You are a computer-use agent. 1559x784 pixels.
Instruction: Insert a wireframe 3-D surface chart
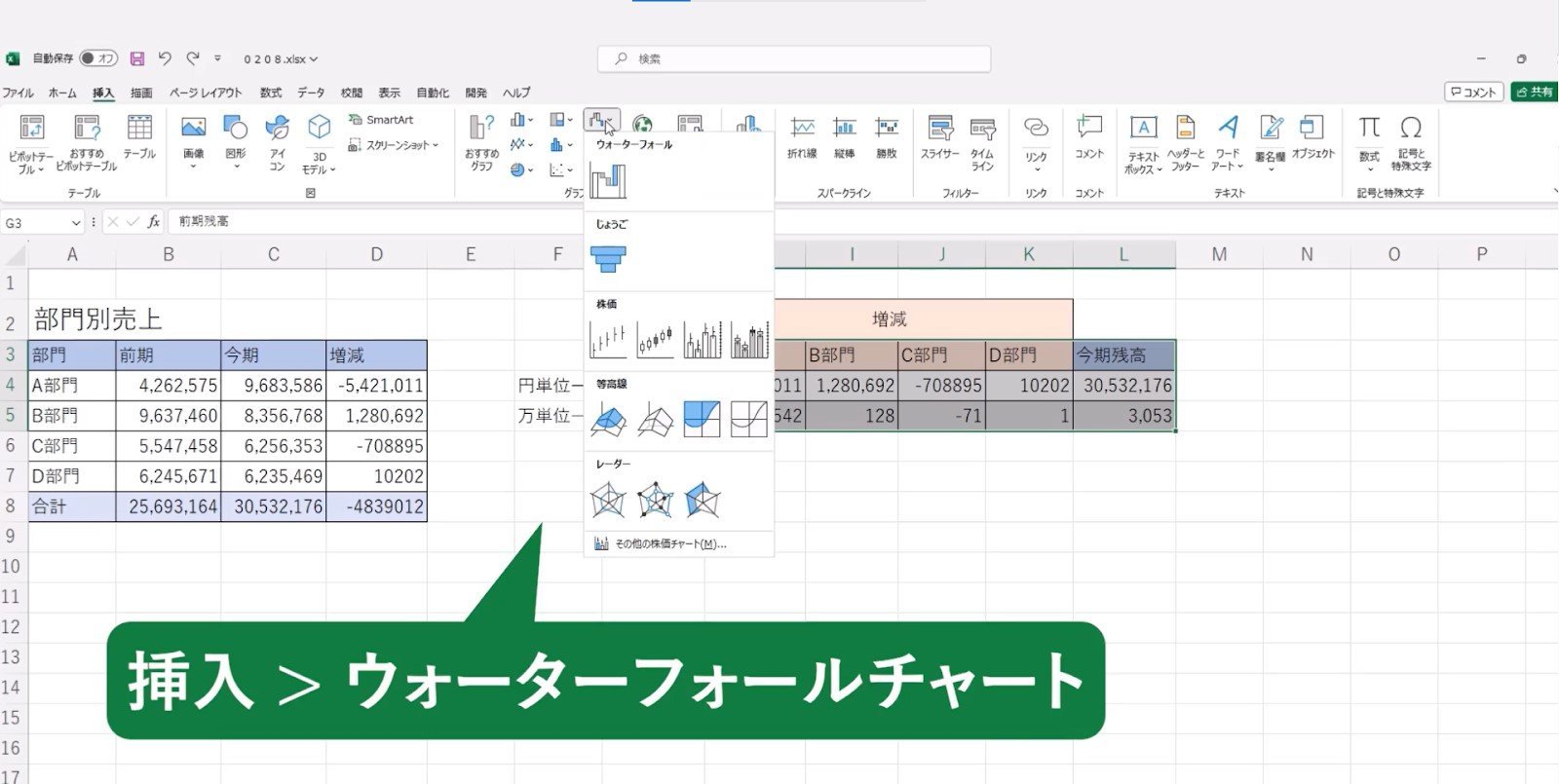[655, 420]
